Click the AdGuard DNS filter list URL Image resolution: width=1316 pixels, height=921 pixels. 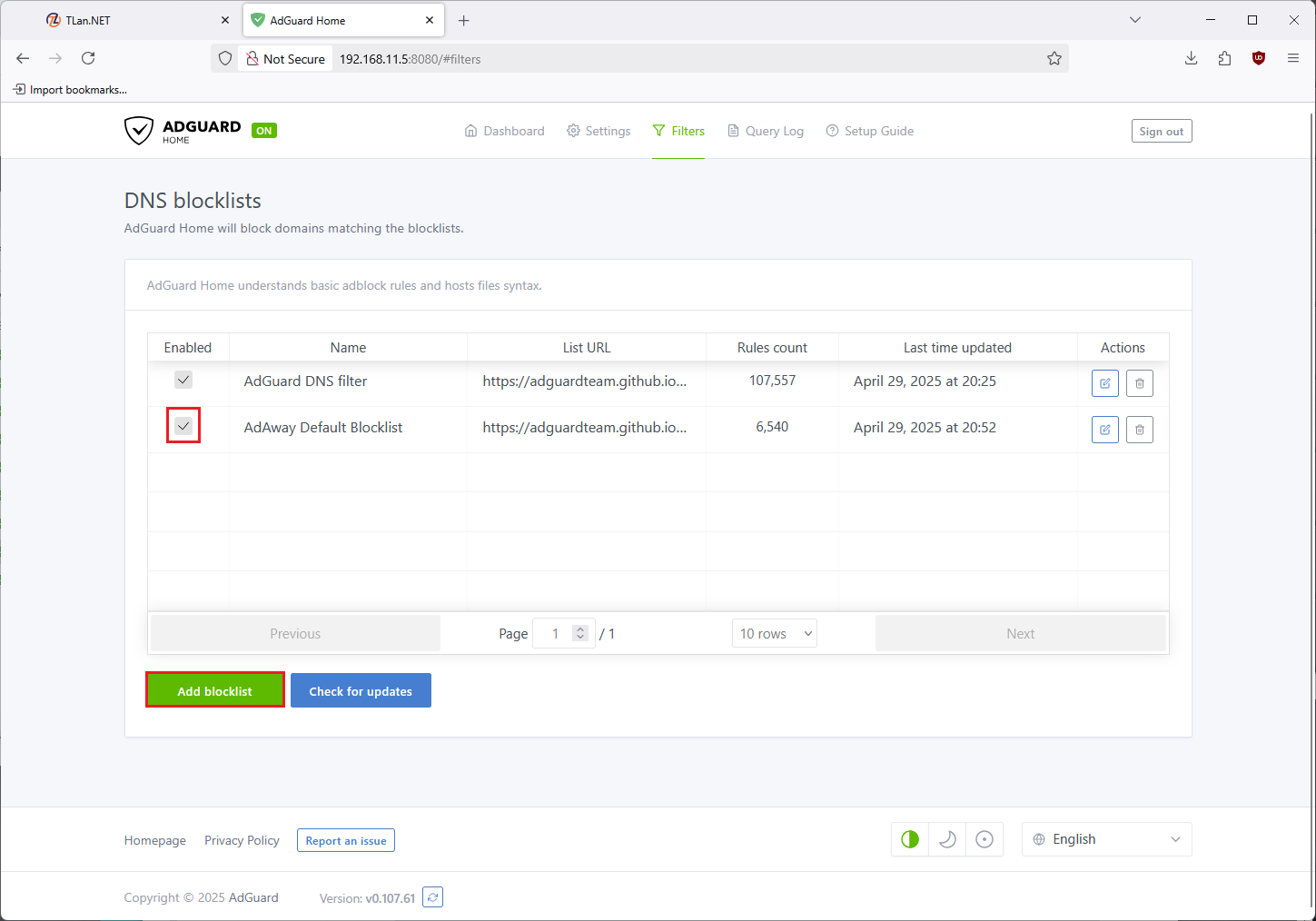(x=585, y=381)
